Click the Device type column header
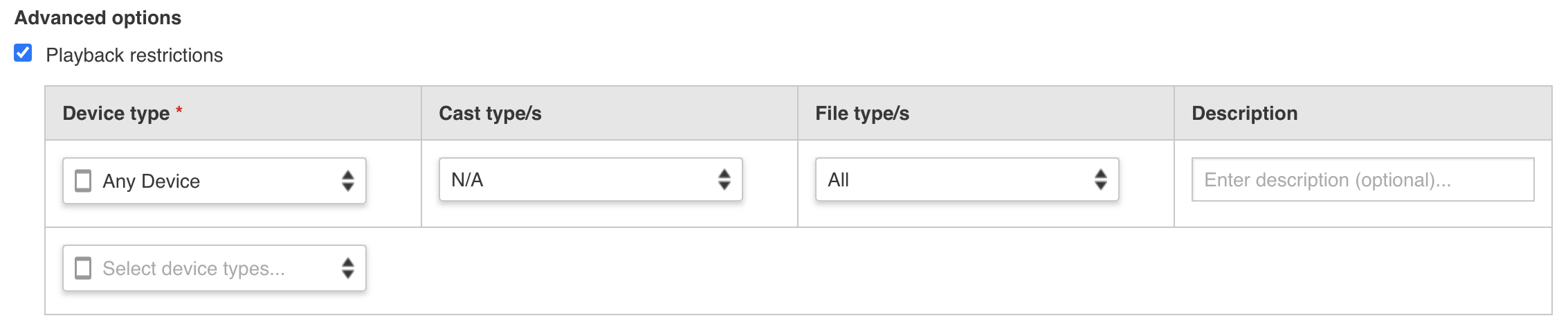Screen dimensions: 1568x327 116,114
